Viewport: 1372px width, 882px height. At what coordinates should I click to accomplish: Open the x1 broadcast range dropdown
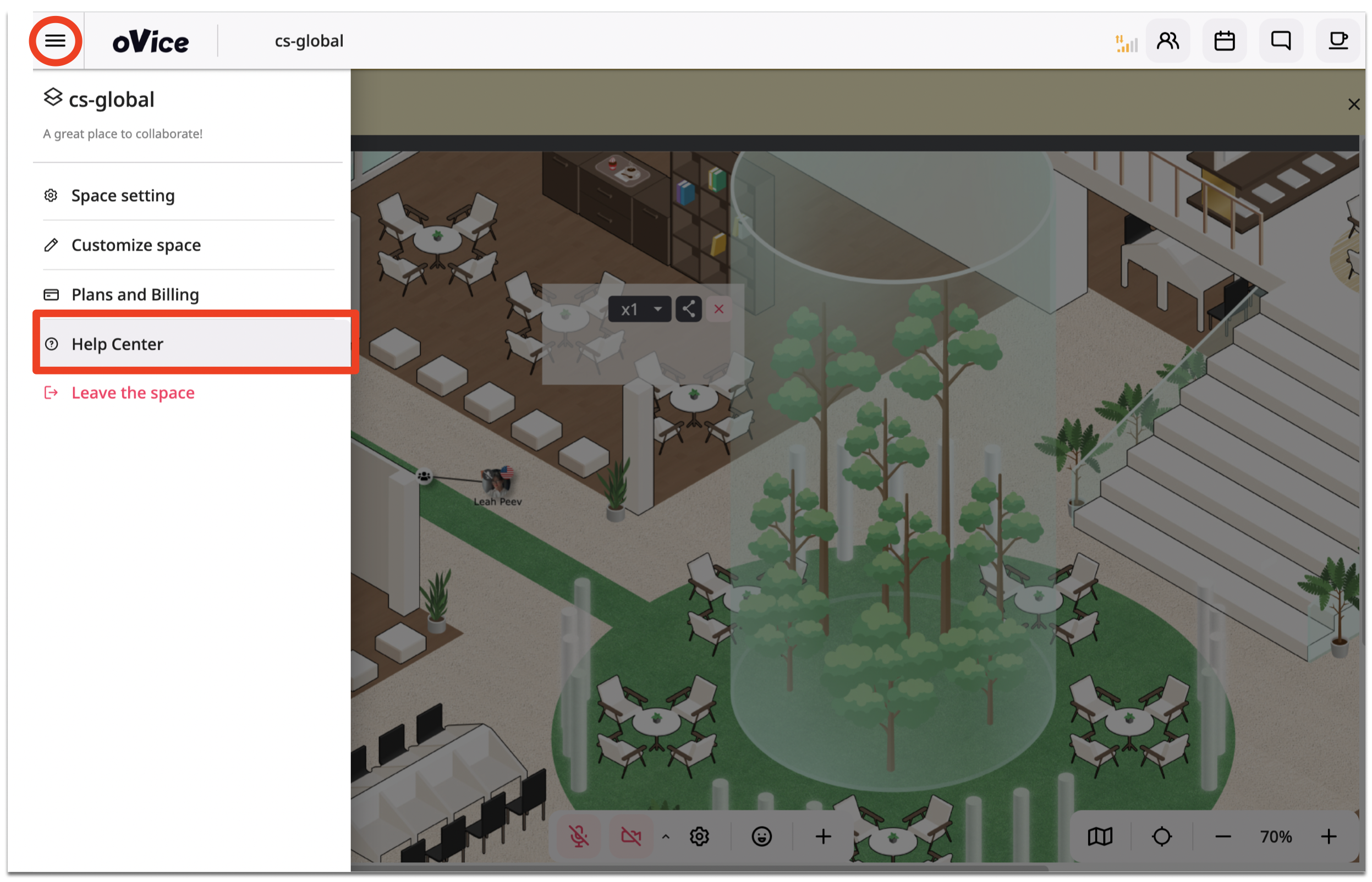(639, 308)
